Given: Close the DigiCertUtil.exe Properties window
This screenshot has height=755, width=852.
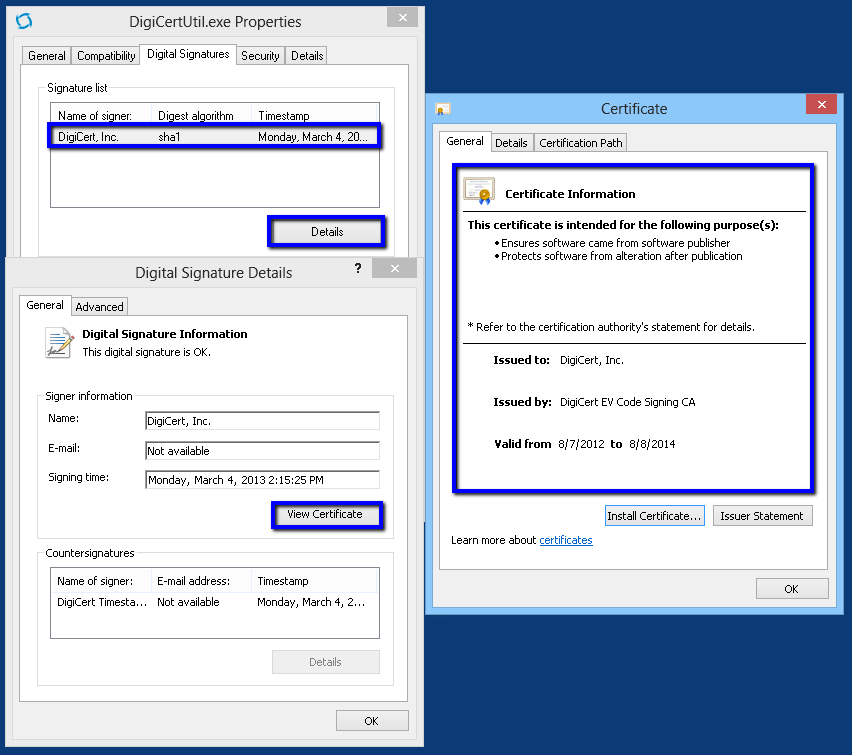Looking at the screenshot, I should point(403,17).
